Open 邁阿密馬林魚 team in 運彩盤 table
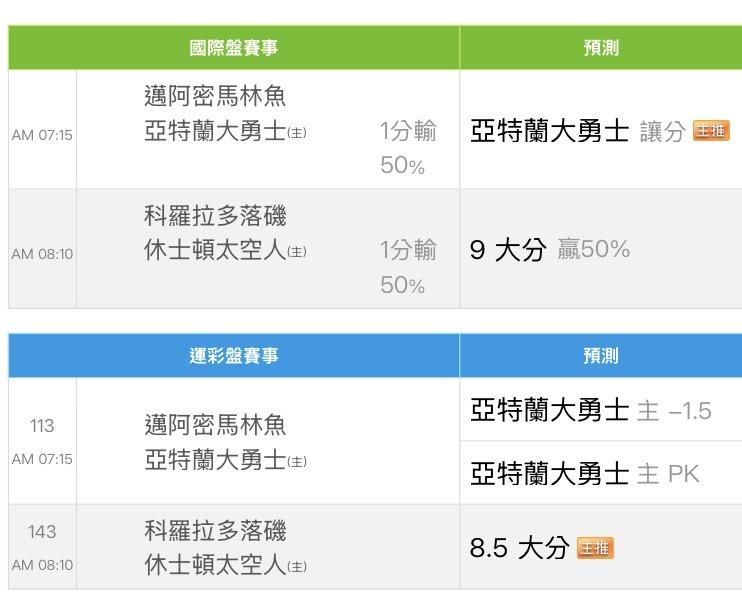 (215, 425)
